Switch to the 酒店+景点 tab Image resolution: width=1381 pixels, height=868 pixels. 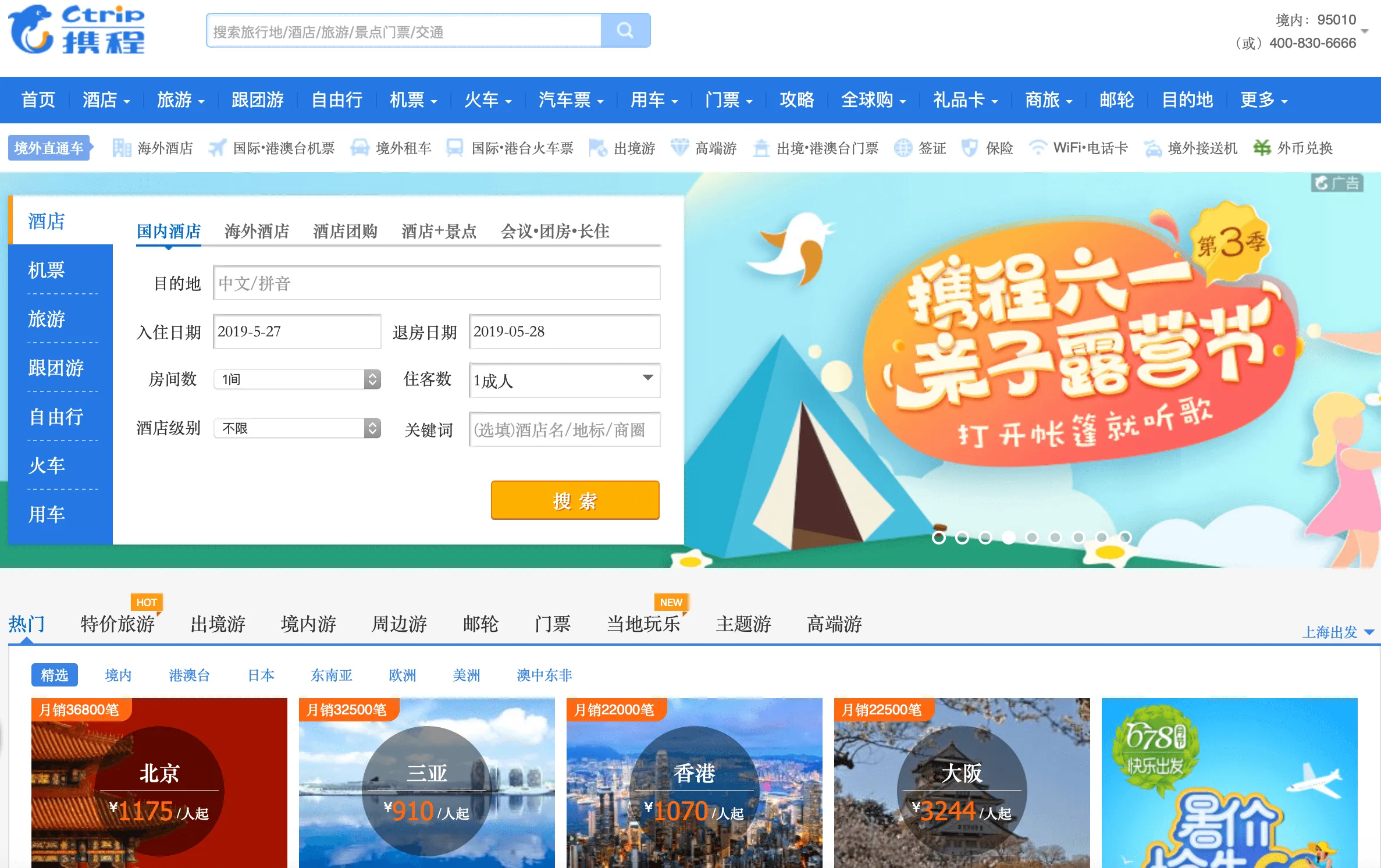coord(439,232)
